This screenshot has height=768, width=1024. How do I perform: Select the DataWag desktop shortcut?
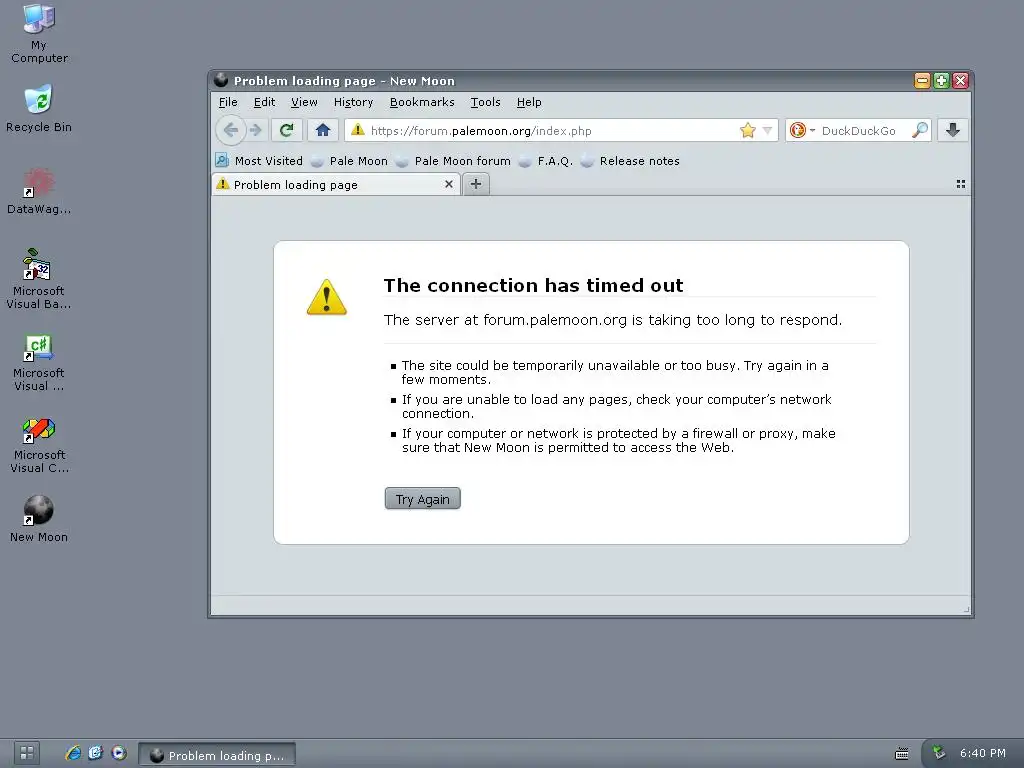[39, 191]
